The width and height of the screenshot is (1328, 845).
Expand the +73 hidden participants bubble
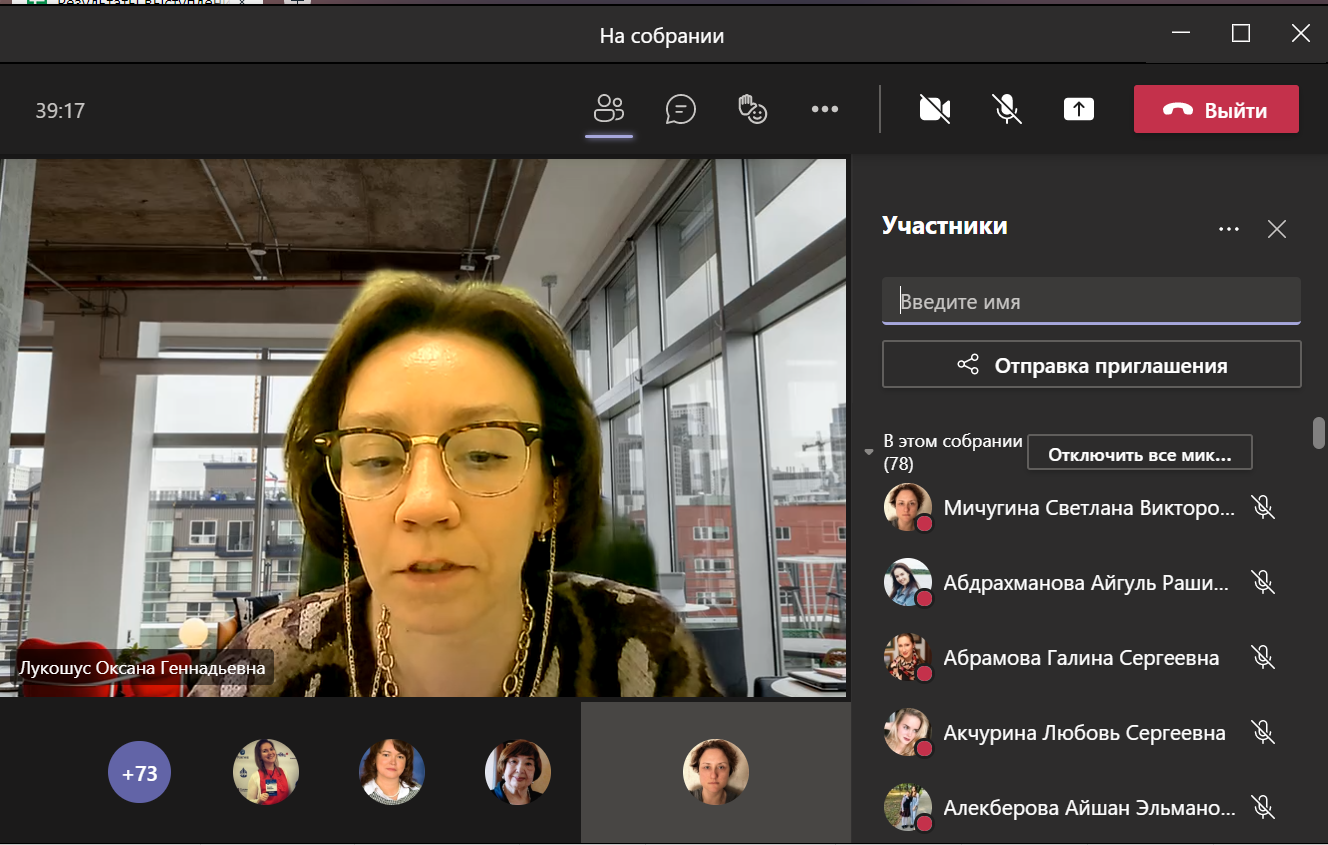tap(139, 773)
